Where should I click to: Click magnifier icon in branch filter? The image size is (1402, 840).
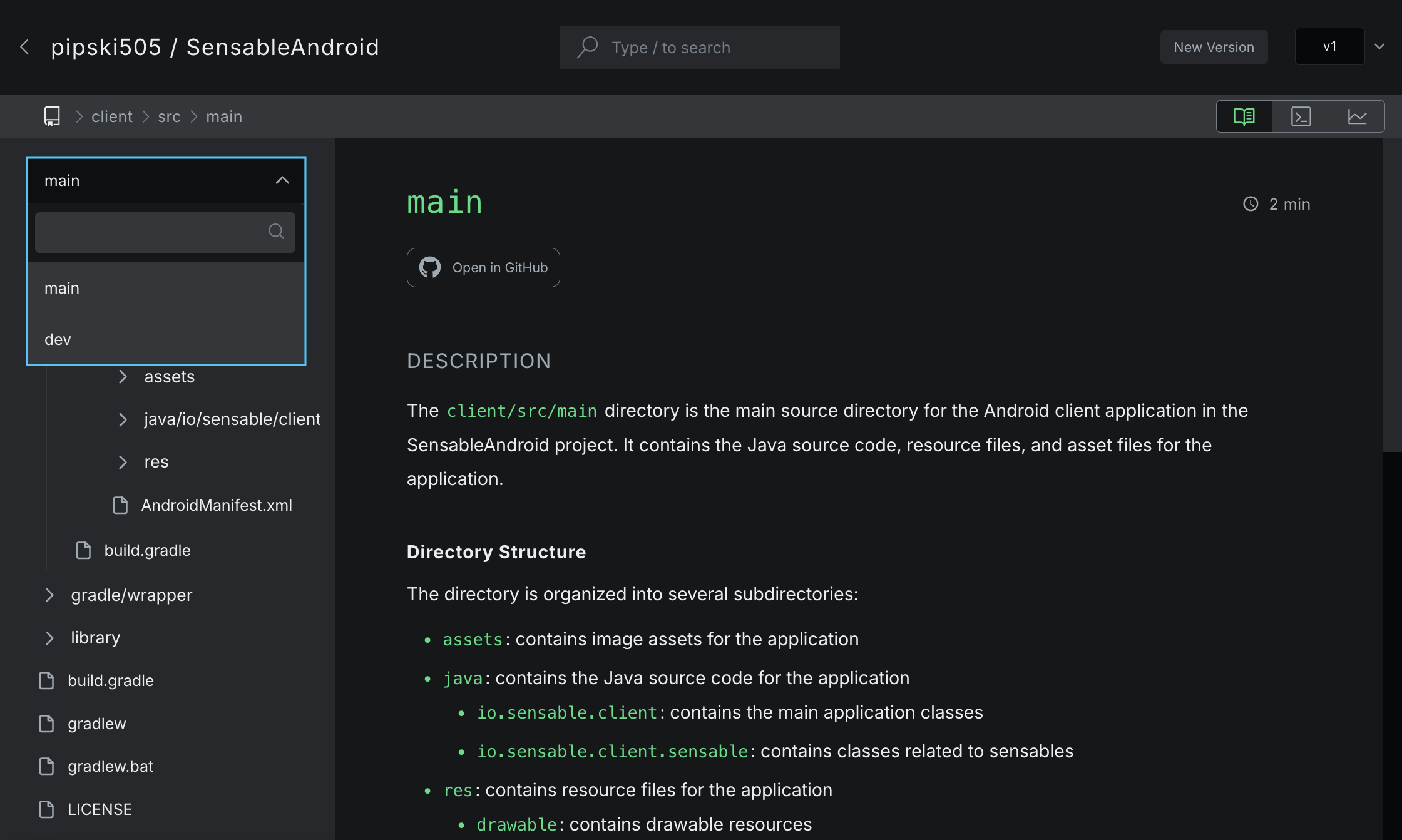[x=276, y=232]
